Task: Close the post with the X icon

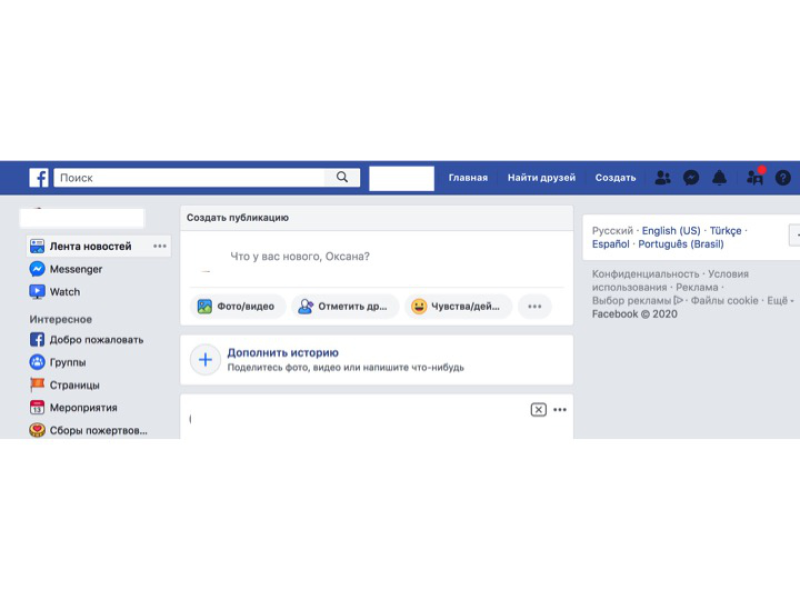Action: coord(538,410)
